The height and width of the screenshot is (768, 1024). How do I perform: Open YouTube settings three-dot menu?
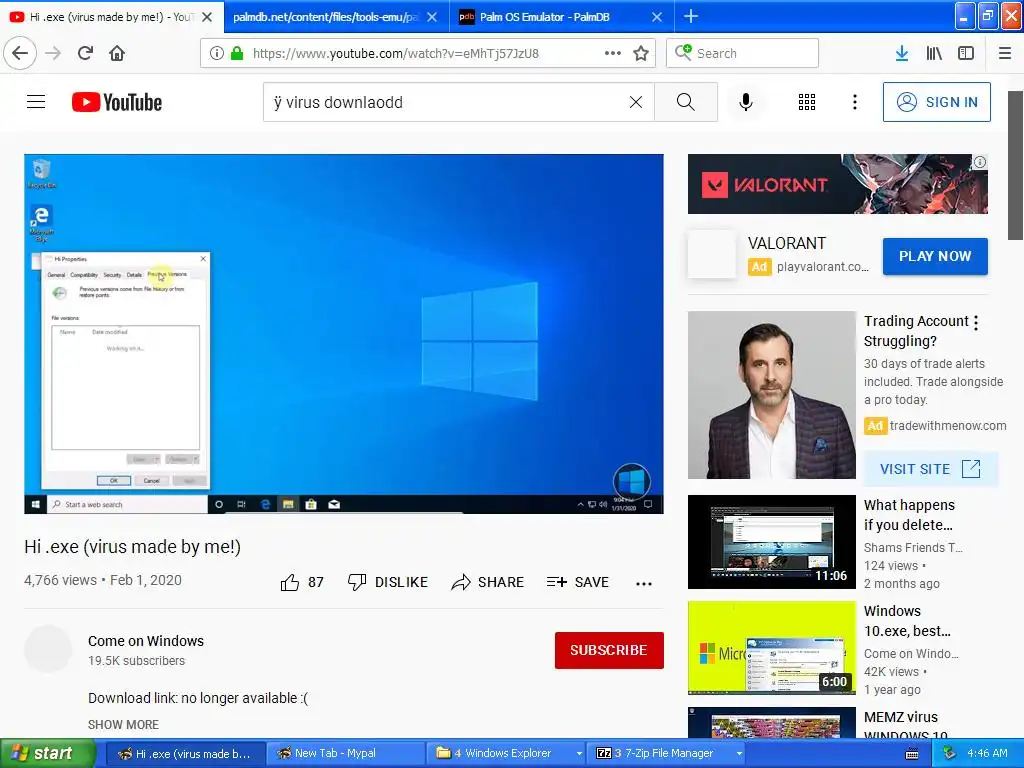coord(855,102)
